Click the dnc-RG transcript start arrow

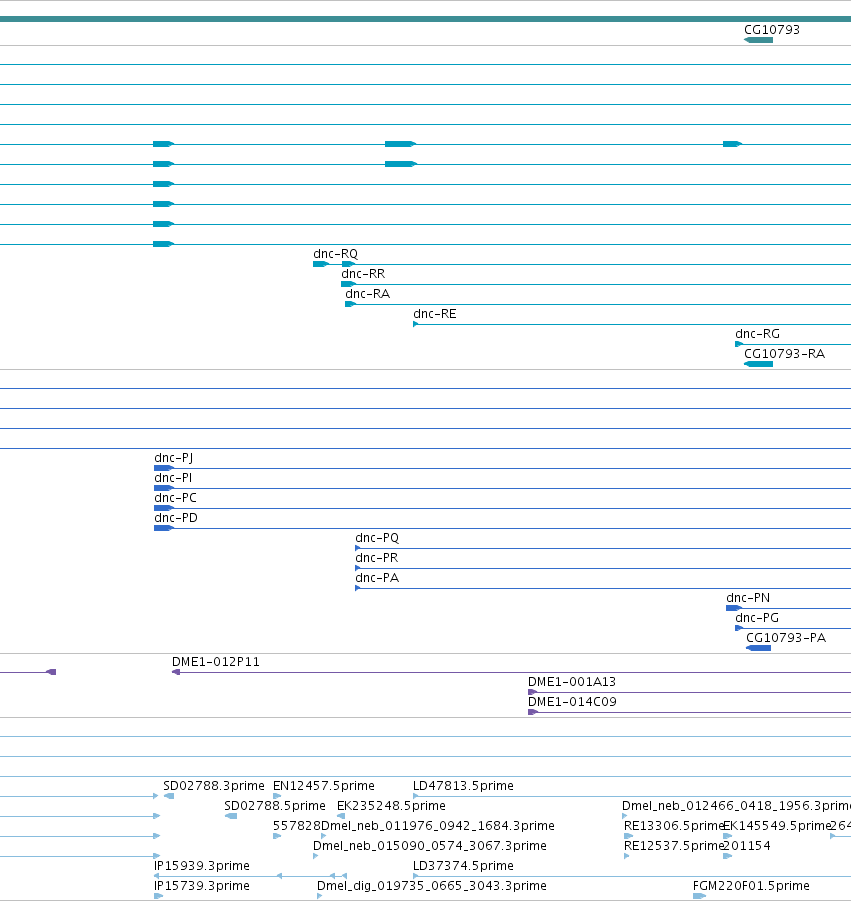point(739,344)
